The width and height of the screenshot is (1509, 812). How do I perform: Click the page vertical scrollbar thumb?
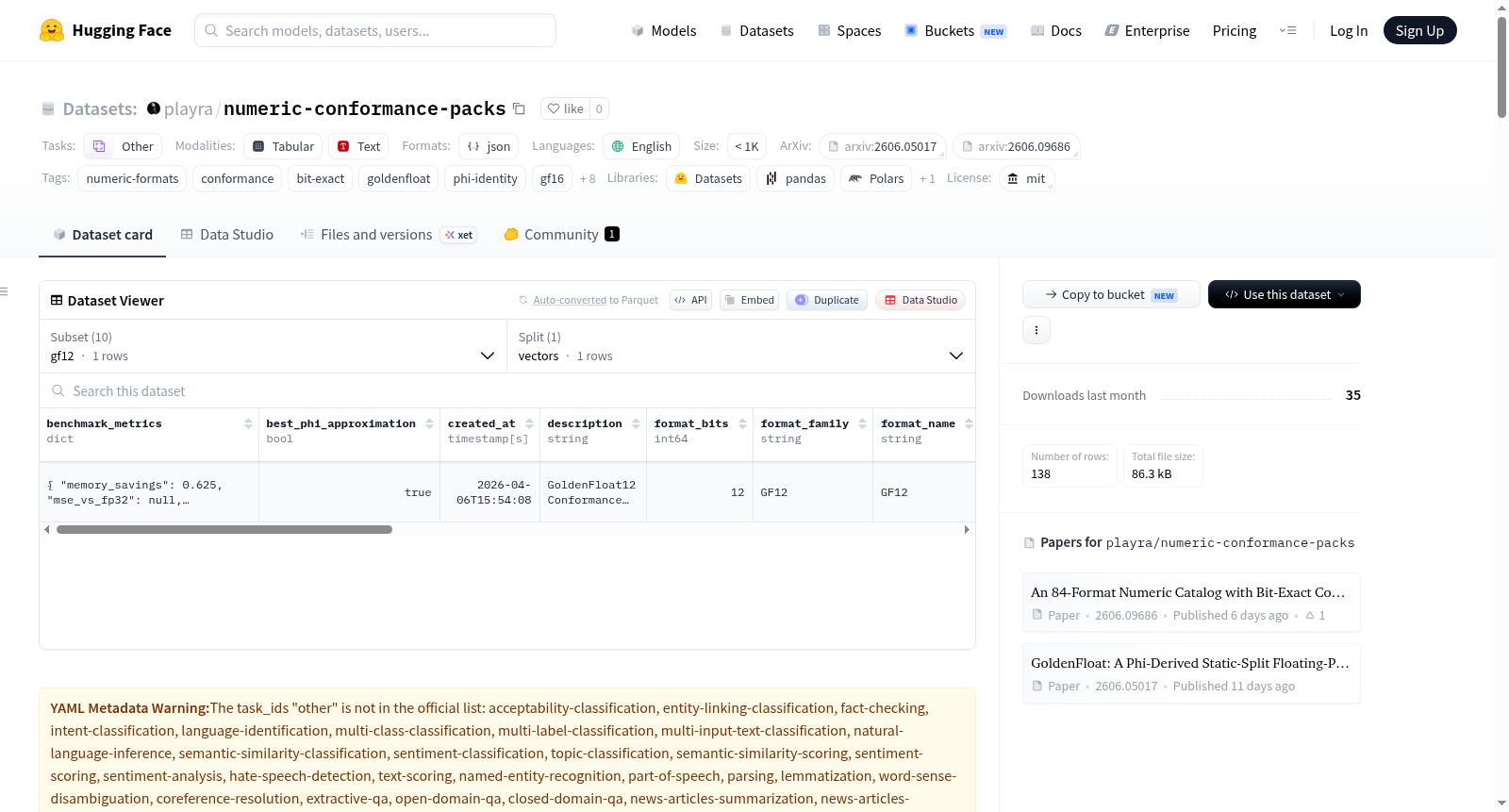(1501, 66)
